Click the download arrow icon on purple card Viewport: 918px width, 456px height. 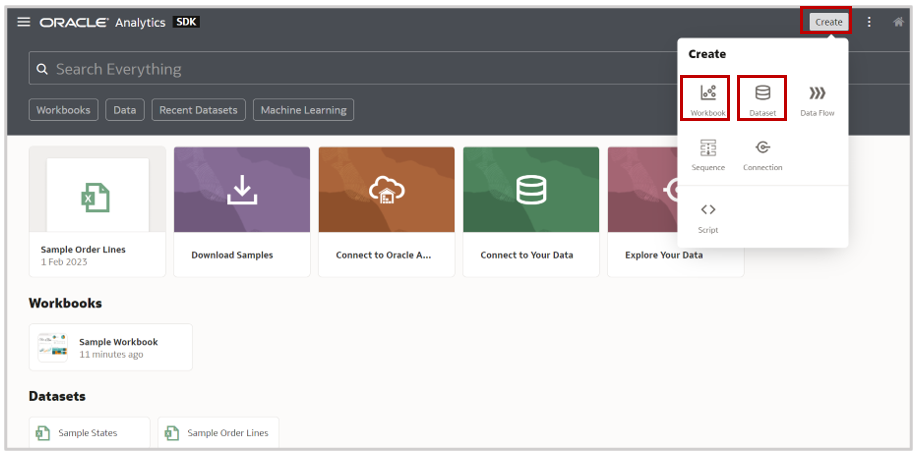tap(242, 190)
